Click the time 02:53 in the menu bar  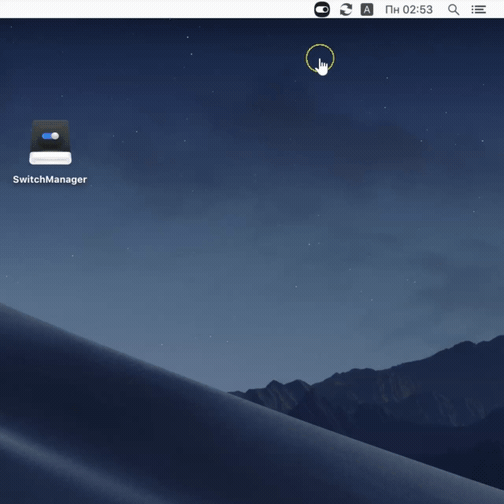click(418, 9)
